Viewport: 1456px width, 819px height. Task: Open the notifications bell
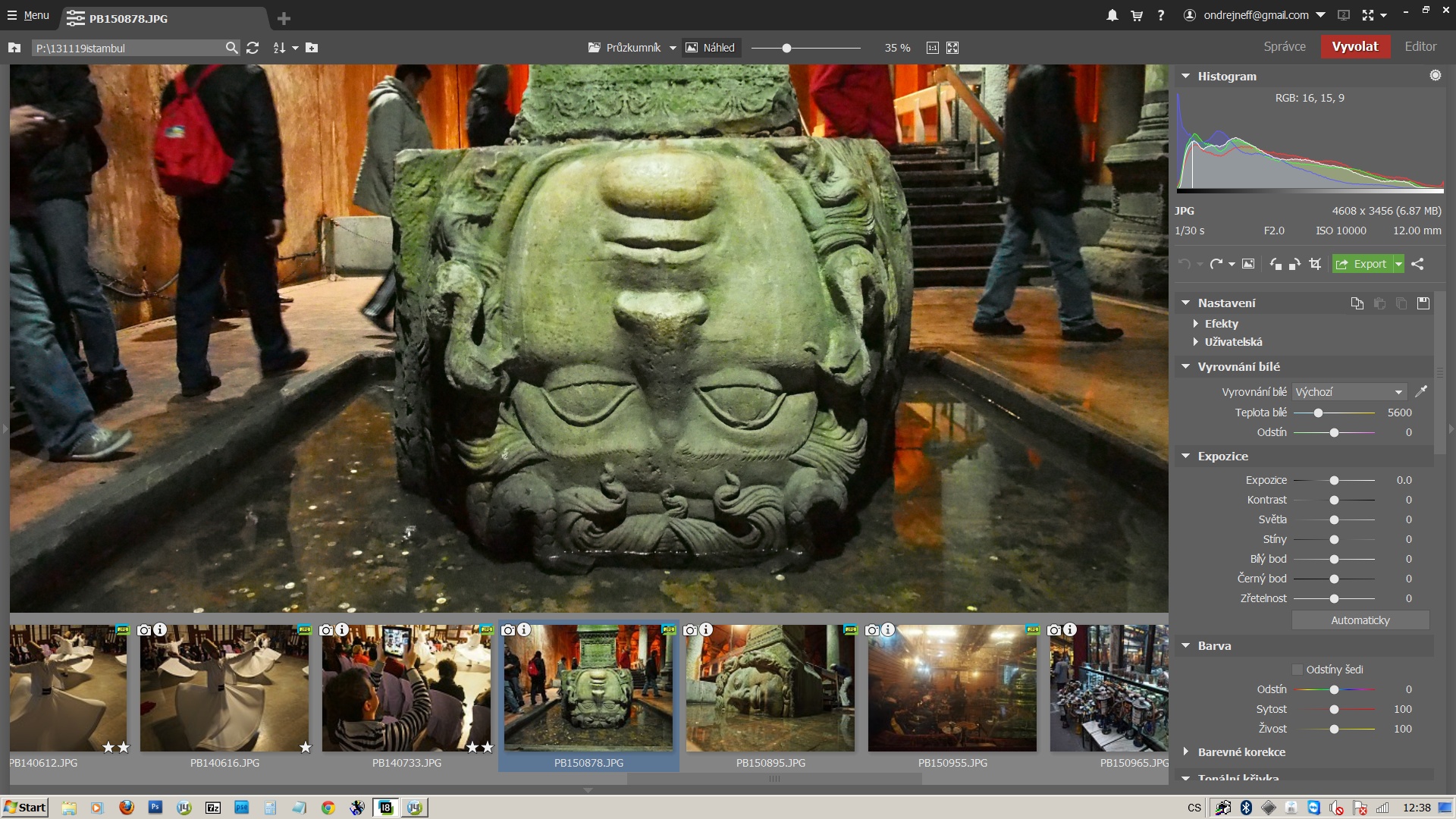click(x=1112, y=15)
